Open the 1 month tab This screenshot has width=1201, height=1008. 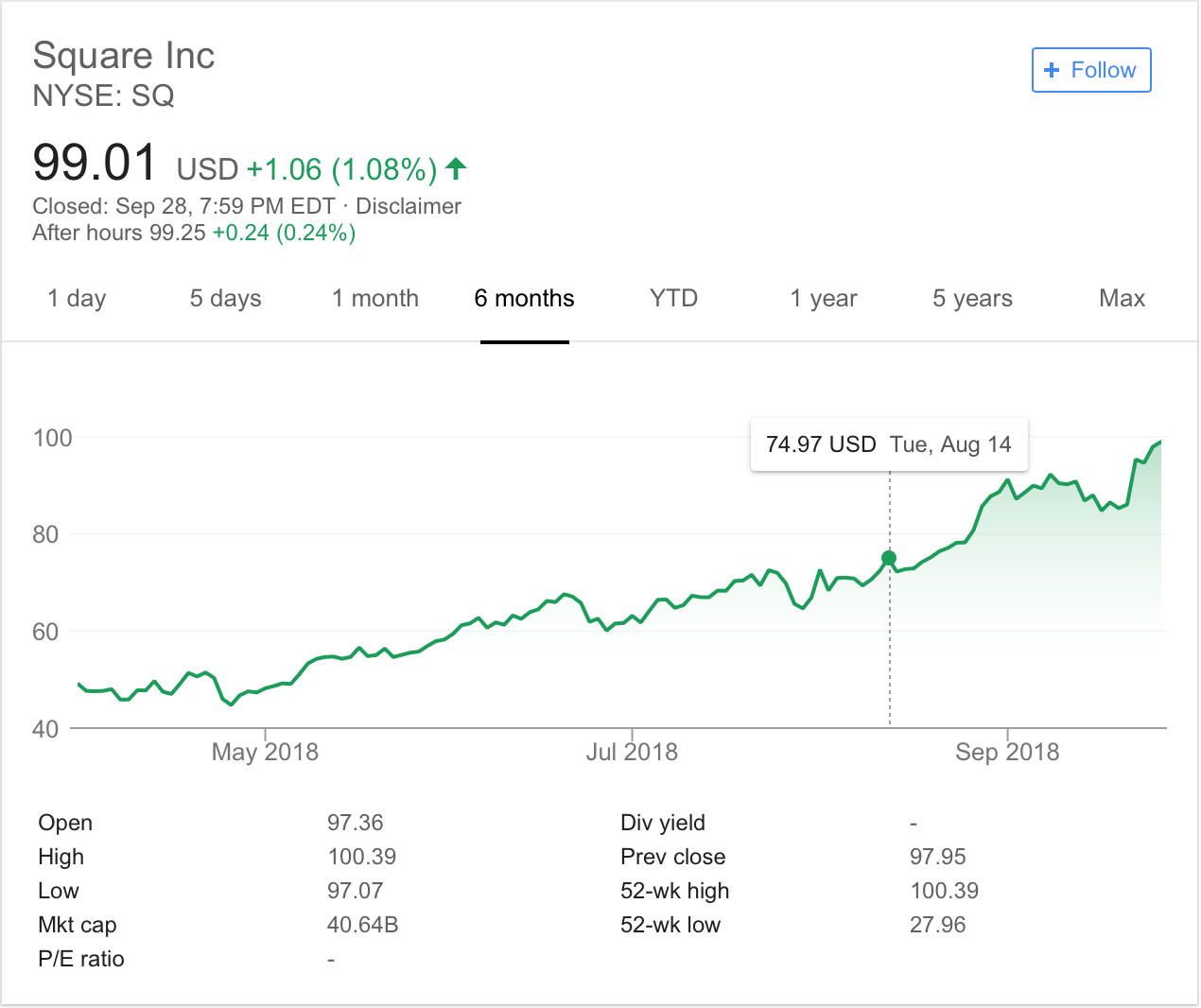coord(375,299)
